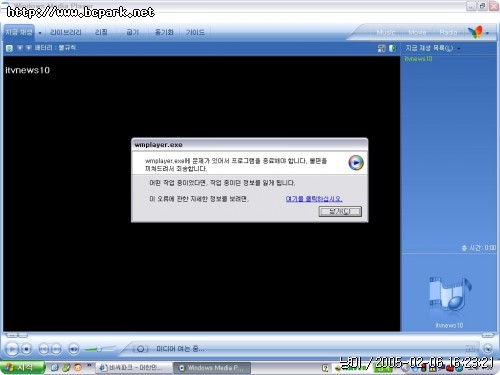
Task: Open the Movie online store tab
Action: [417, 32]
